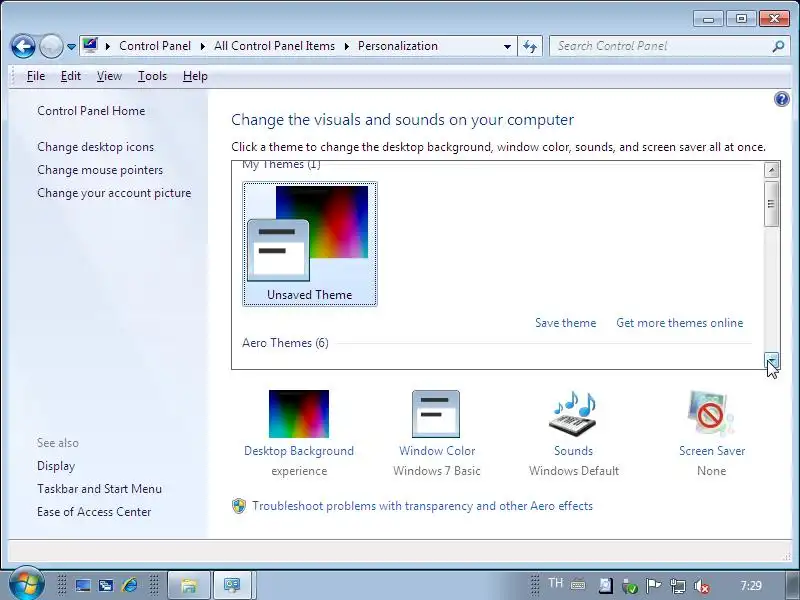800x600 pixels.
Task: Open Troubleshoot problems with transparency link
Action: click(422, 506)
